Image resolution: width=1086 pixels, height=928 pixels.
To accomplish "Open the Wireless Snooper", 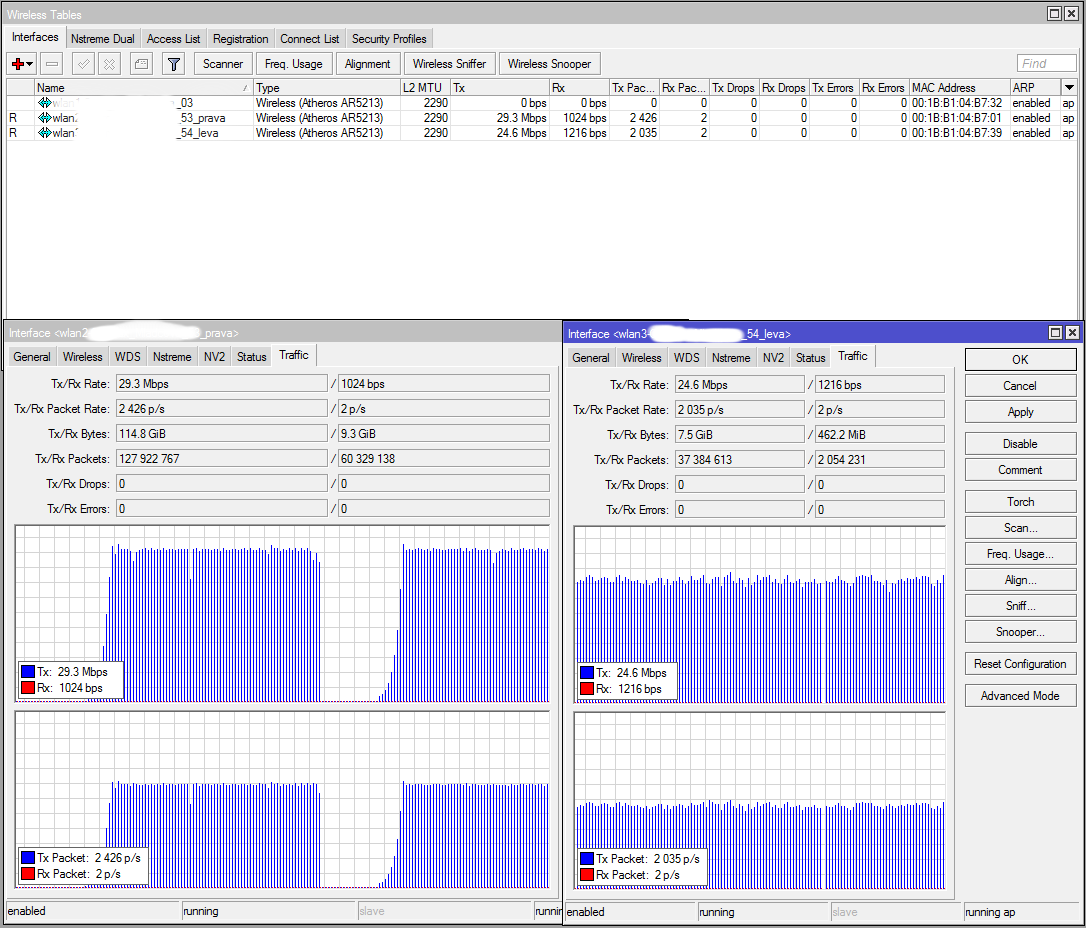I will pos(549,64).
